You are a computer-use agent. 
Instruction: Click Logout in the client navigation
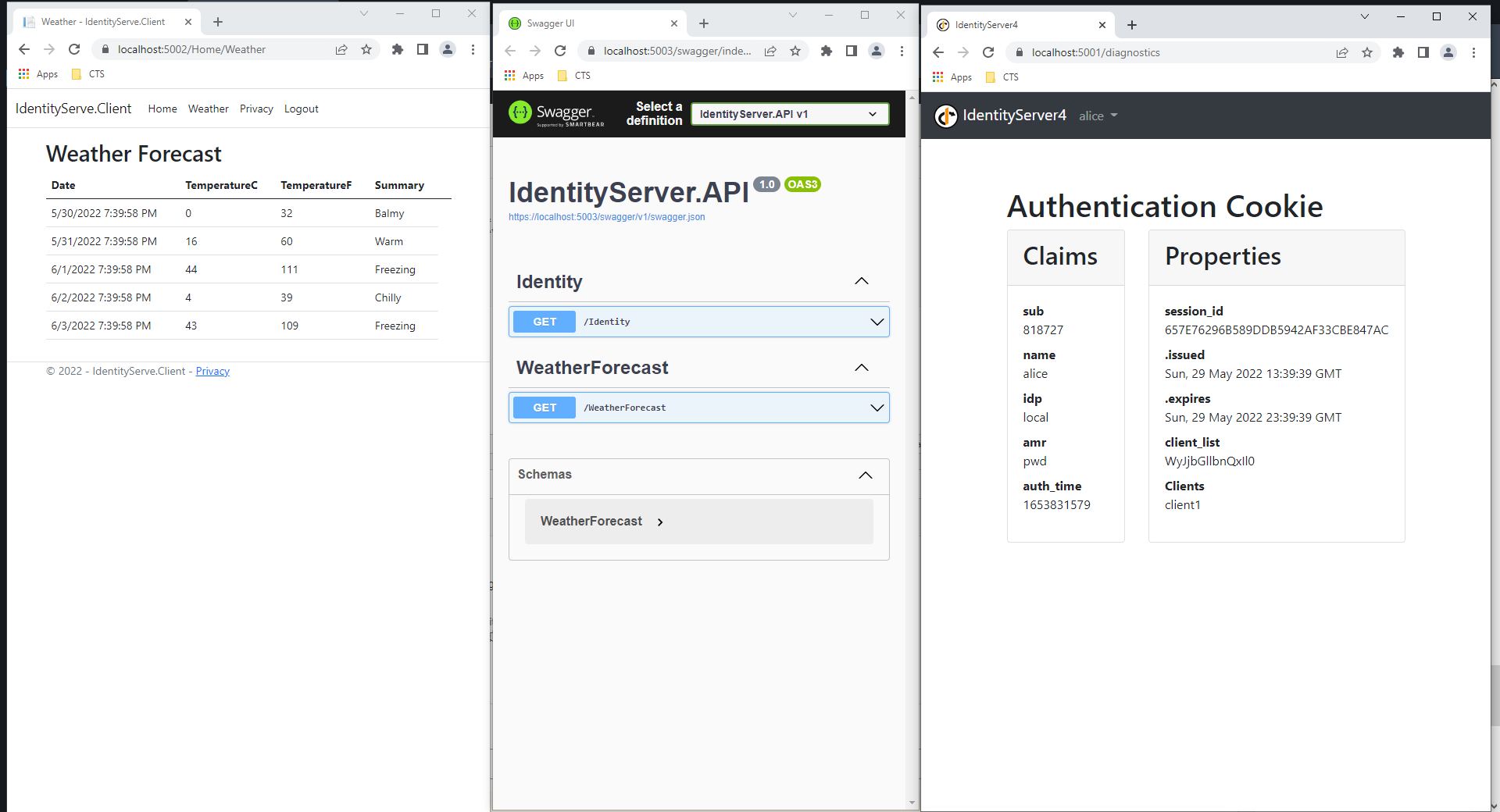click(x=301, y=109)
